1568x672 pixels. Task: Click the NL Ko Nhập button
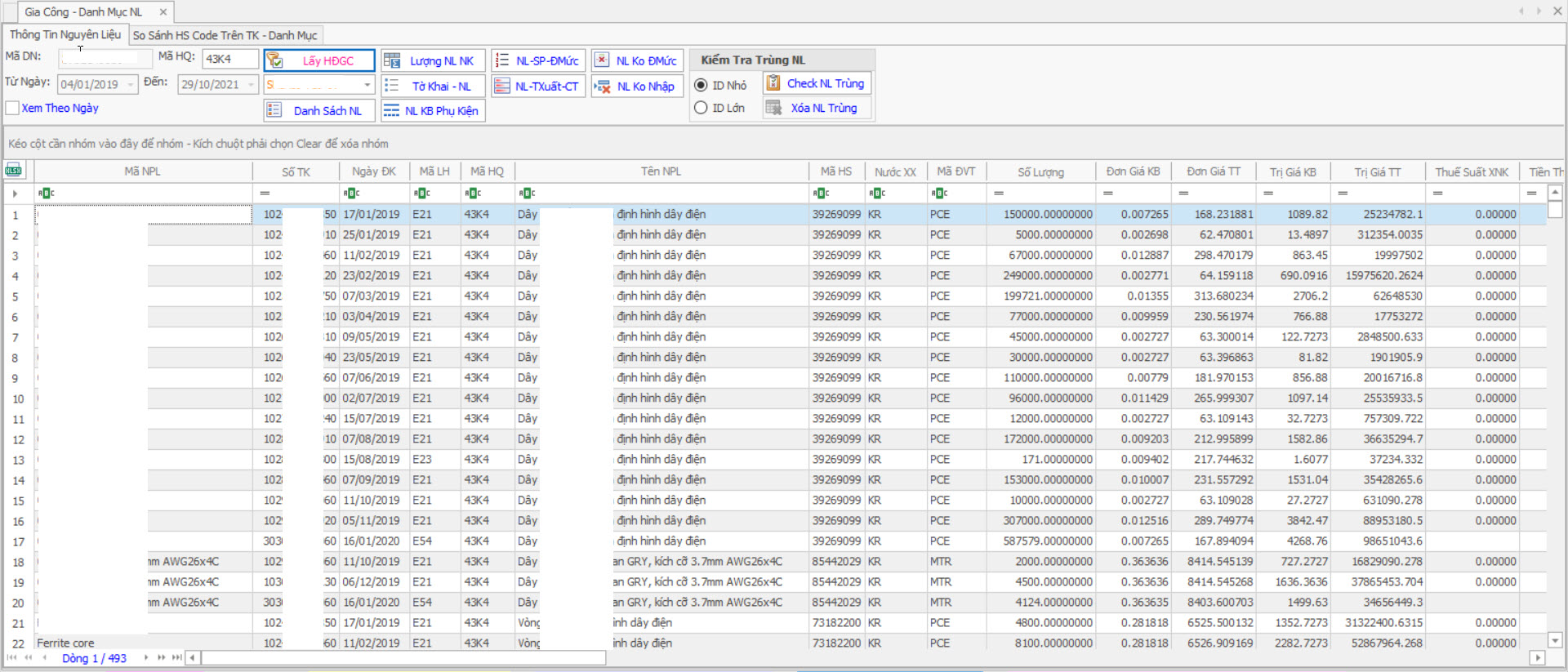[637, 87]
